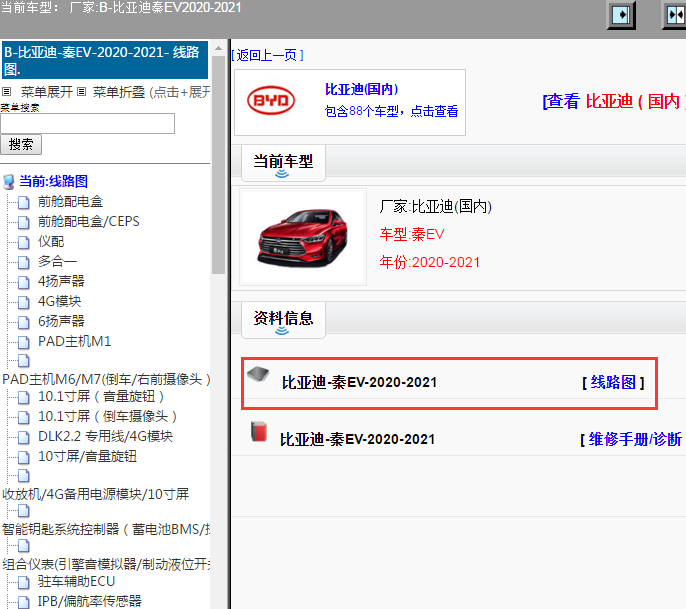
Task: Open the 线路图 link for 秦EV
Action: 613,382
